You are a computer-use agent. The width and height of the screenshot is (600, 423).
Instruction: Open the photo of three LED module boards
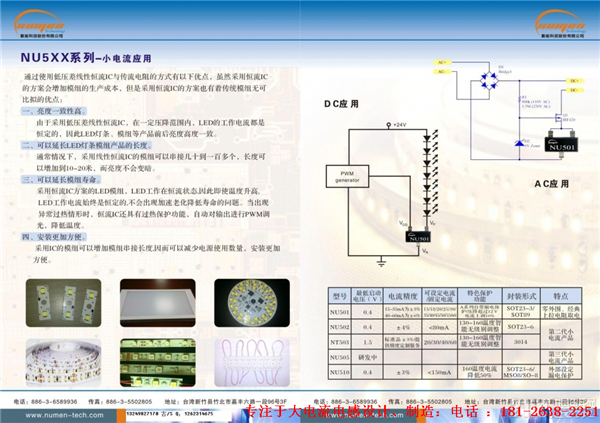pos(64,303)
